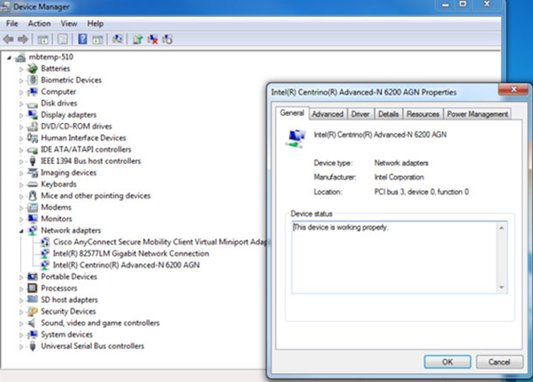The image size is (533, 382).
Task: Expand the System devices category
Action: (21, 335)
